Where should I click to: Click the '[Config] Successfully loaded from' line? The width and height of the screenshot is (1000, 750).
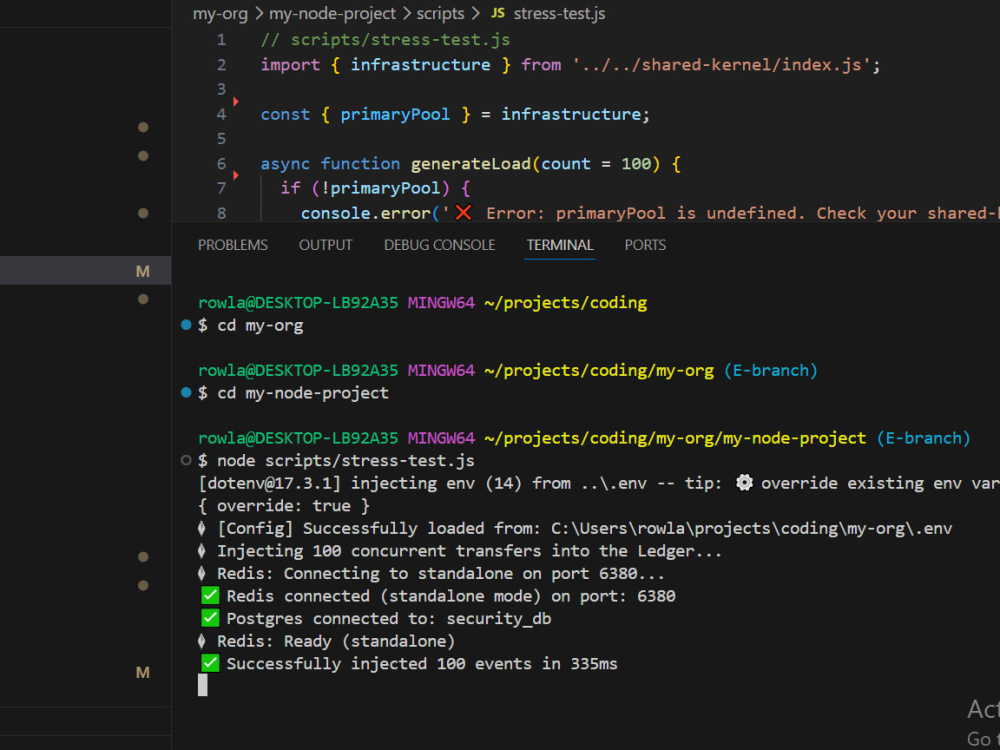575,528
